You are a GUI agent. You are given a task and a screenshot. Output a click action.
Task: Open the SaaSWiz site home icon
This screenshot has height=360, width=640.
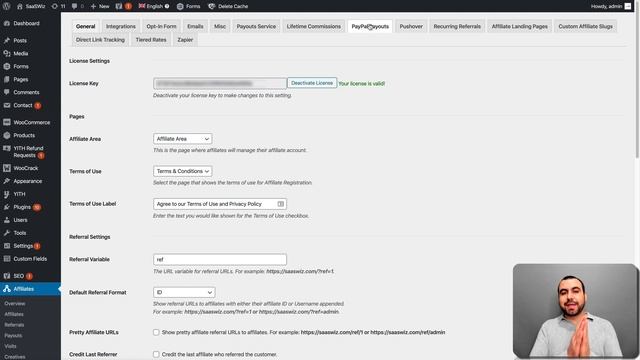(x=20, y=6)
